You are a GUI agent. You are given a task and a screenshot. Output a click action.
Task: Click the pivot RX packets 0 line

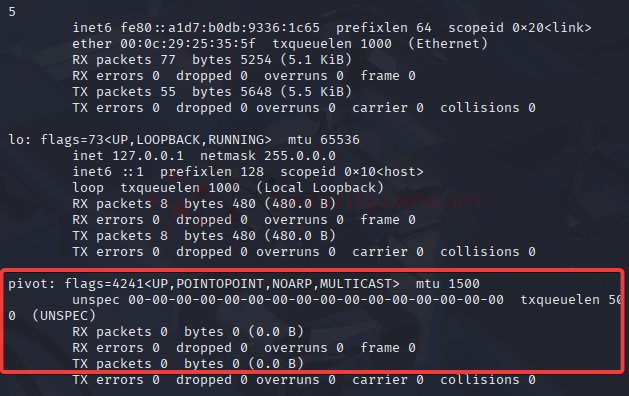pyautogui.click(x=188, y=332)
